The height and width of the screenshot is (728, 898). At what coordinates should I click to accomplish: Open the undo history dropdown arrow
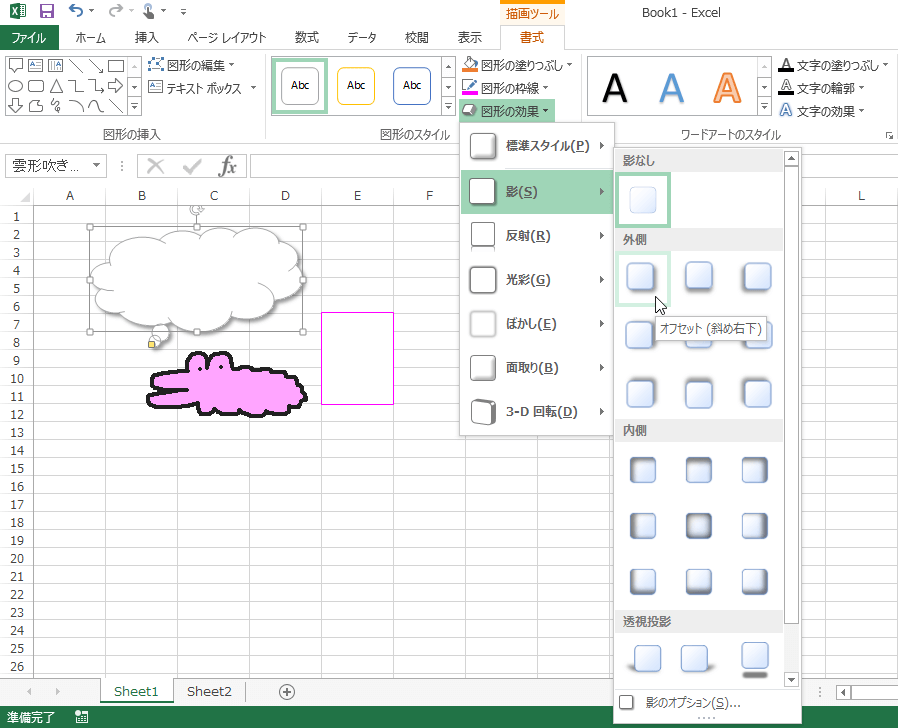[92, 11]
